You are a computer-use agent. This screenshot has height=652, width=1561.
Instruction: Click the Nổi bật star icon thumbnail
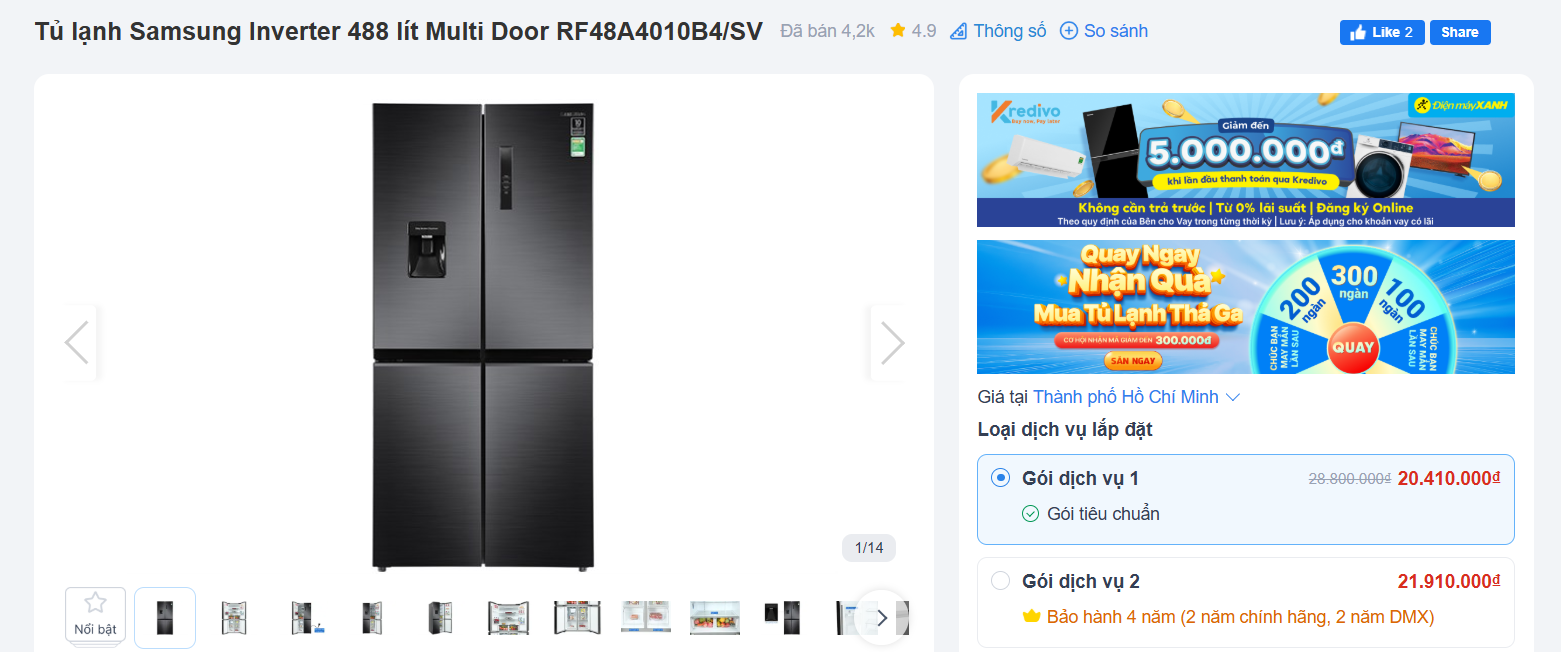point(95,616)
